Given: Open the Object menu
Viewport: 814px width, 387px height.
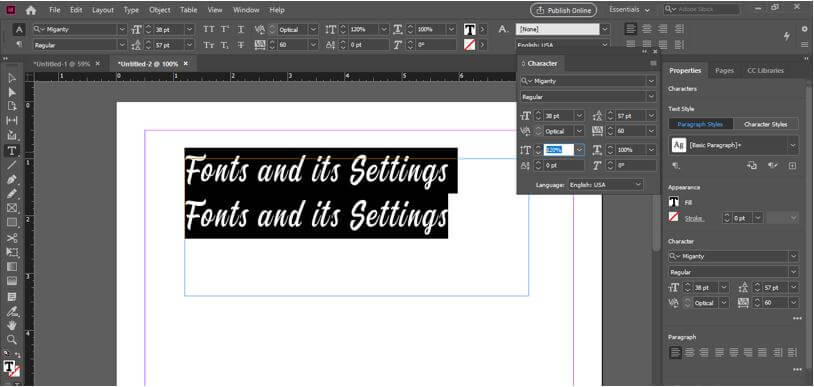Looking at the screenshot, I should point(159,10).
